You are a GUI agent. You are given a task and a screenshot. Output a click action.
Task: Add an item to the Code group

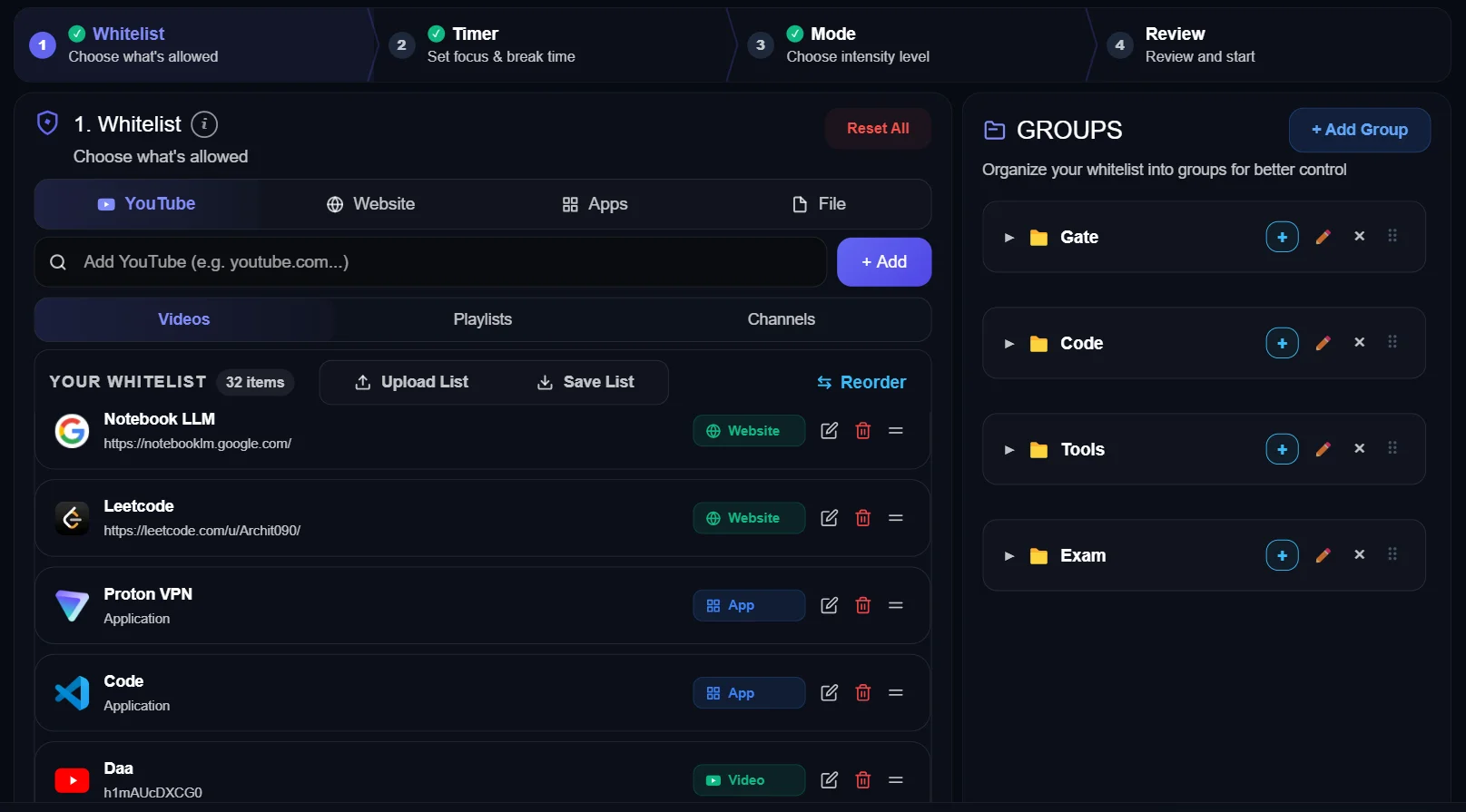click(x=1282, y=343)
